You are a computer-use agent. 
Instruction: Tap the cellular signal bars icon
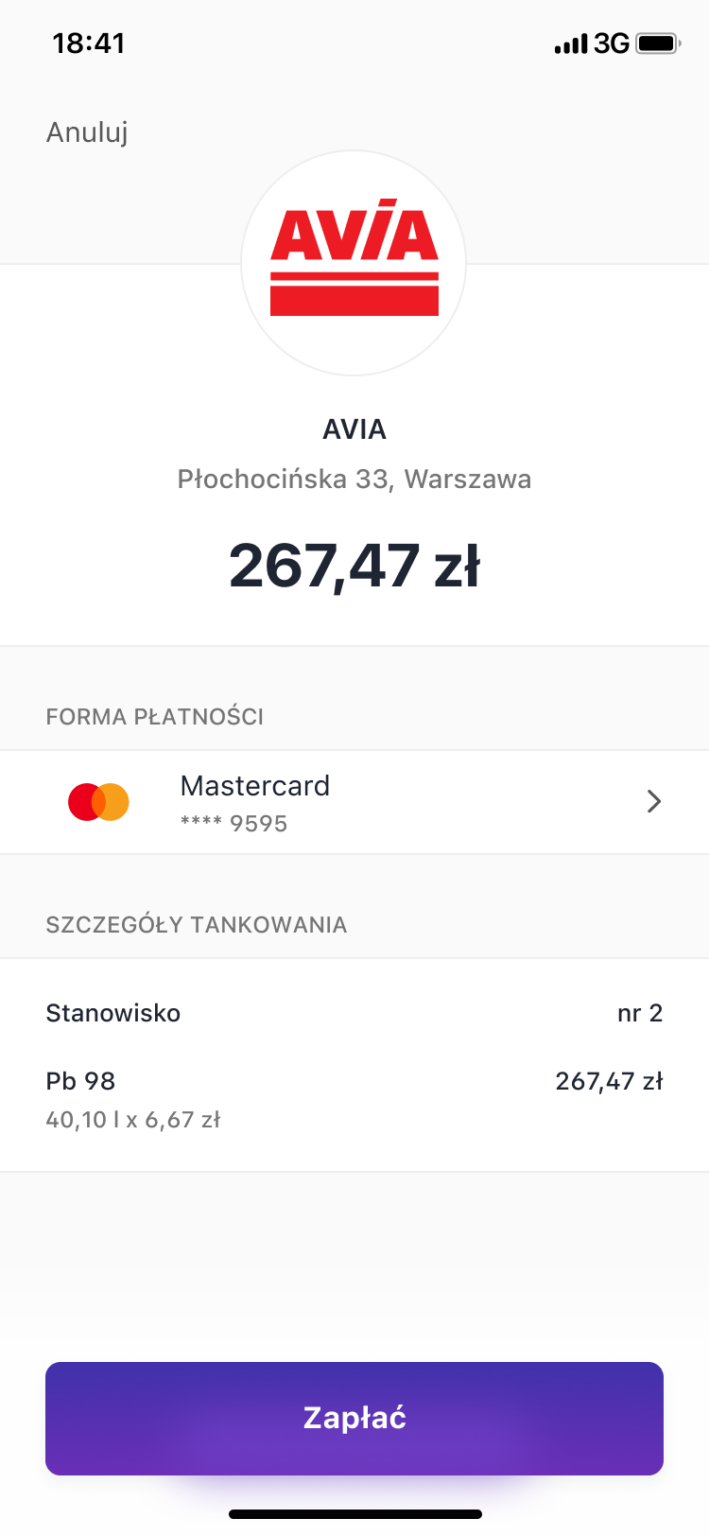pos(570,44)
